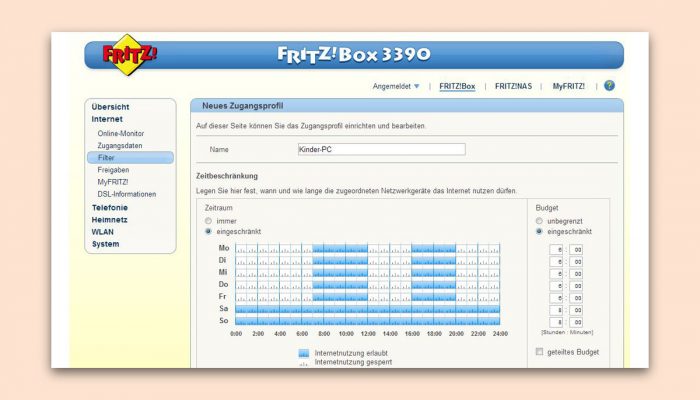Click the Mi row of the time grid
Screen dimensions: 700x400
coord(367,272)
